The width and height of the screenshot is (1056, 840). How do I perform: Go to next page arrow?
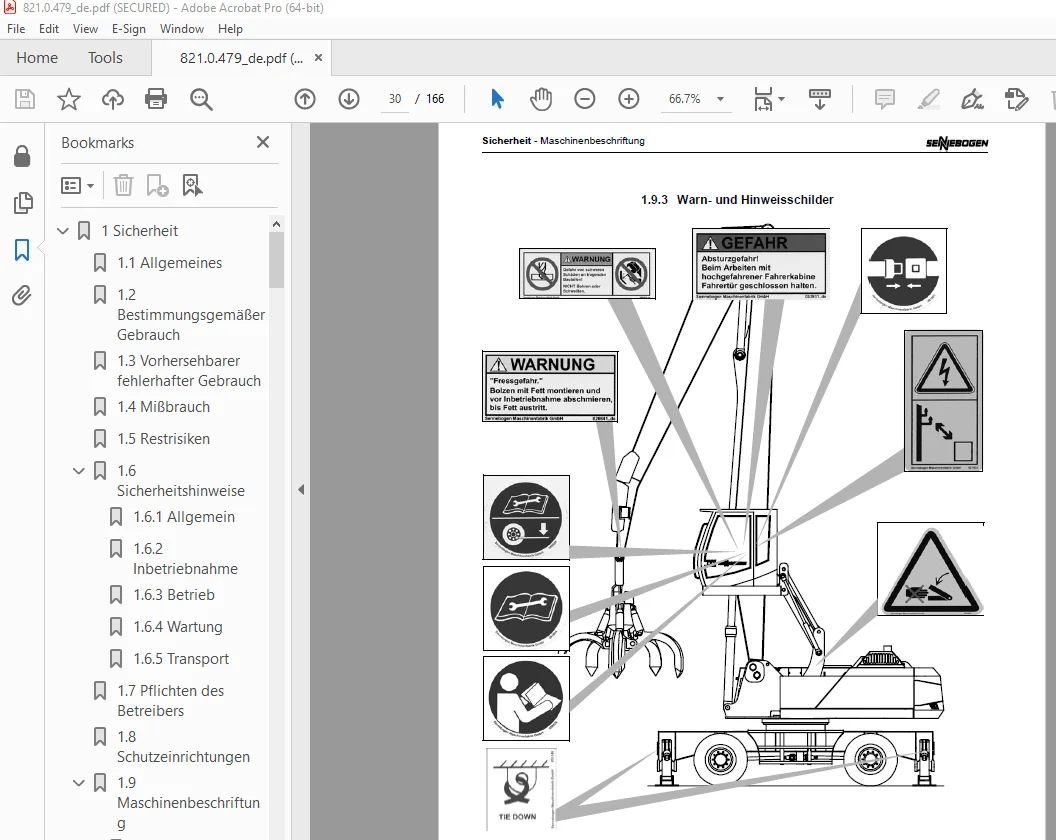(x=349, y=99)
